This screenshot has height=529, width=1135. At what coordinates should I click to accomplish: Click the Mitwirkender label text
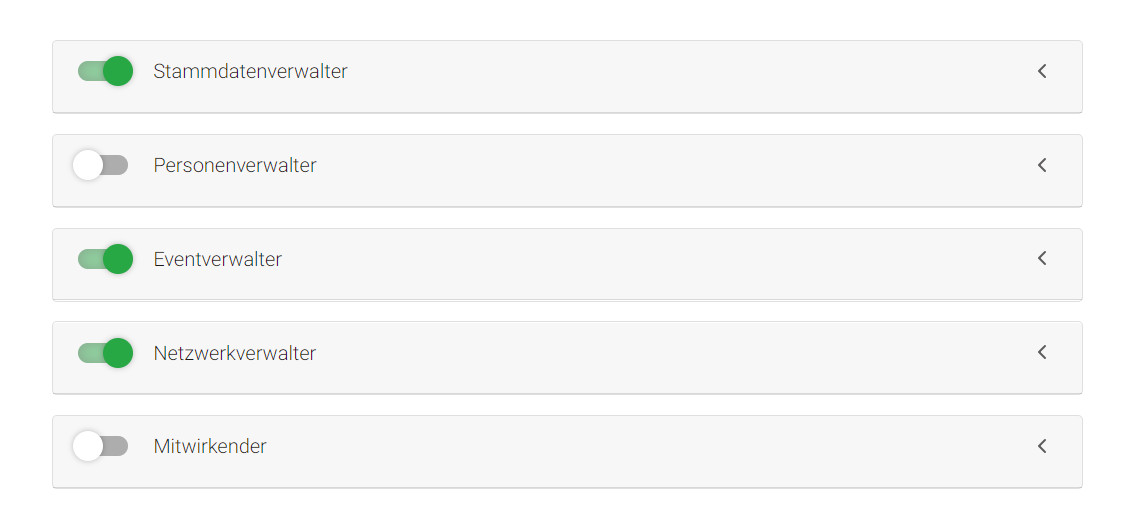point(210,446)
